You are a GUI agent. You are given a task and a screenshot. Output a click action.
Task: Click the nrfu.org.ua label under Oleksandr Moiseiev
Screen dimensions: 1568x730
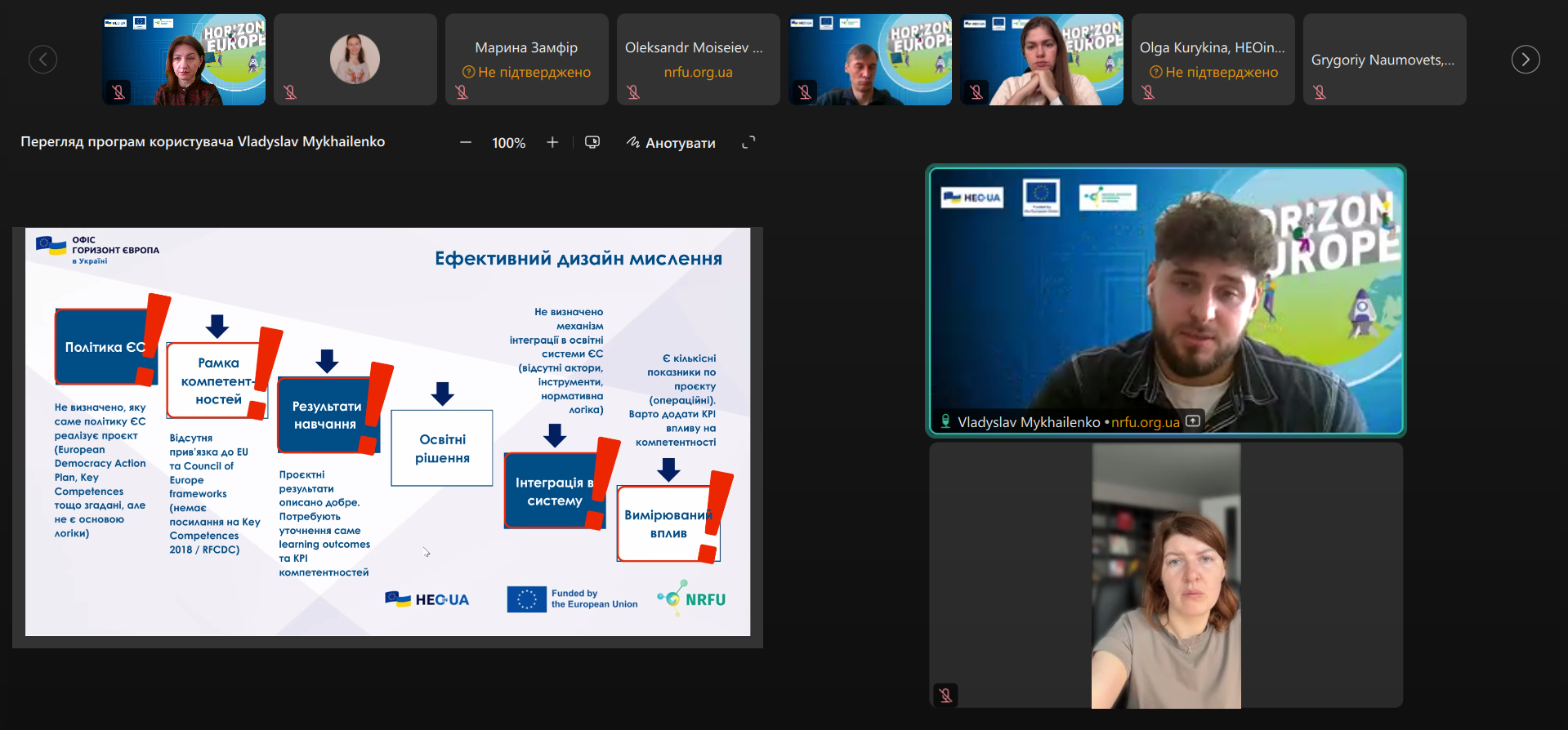tap(698, 73)
